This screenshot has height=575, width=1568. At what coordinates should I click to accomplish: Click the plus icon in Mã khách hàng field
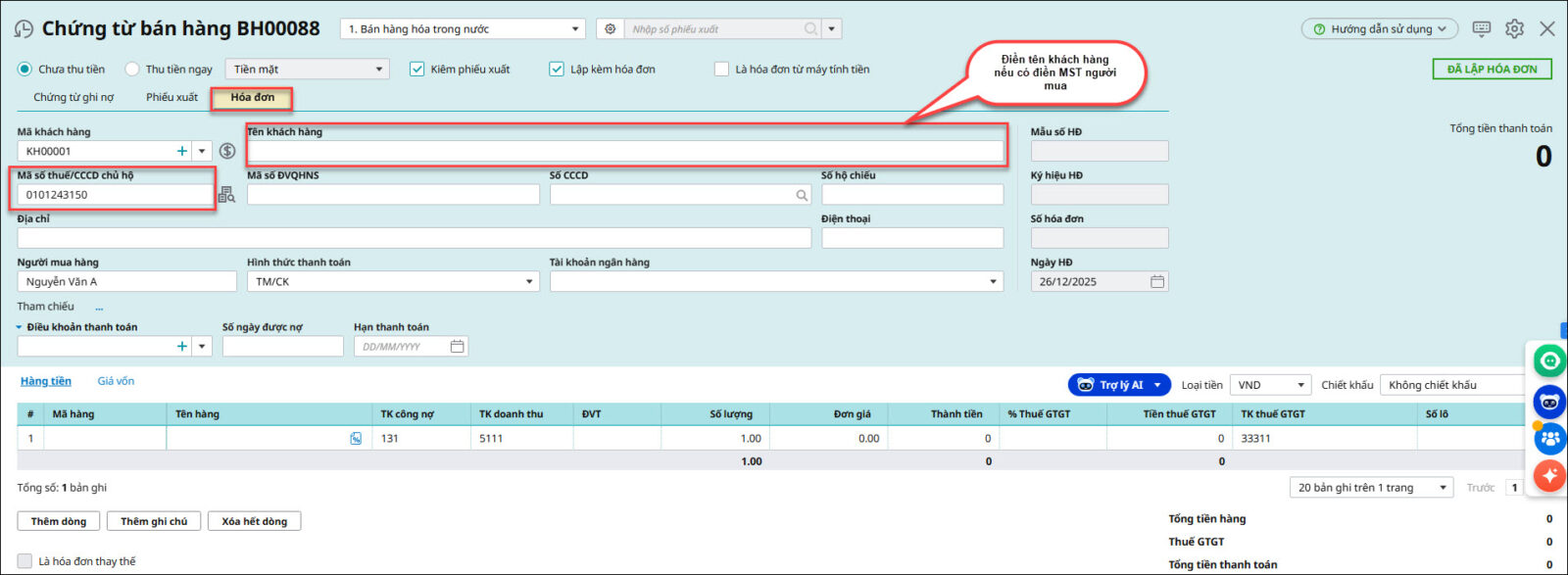click(x=181, y=151)
